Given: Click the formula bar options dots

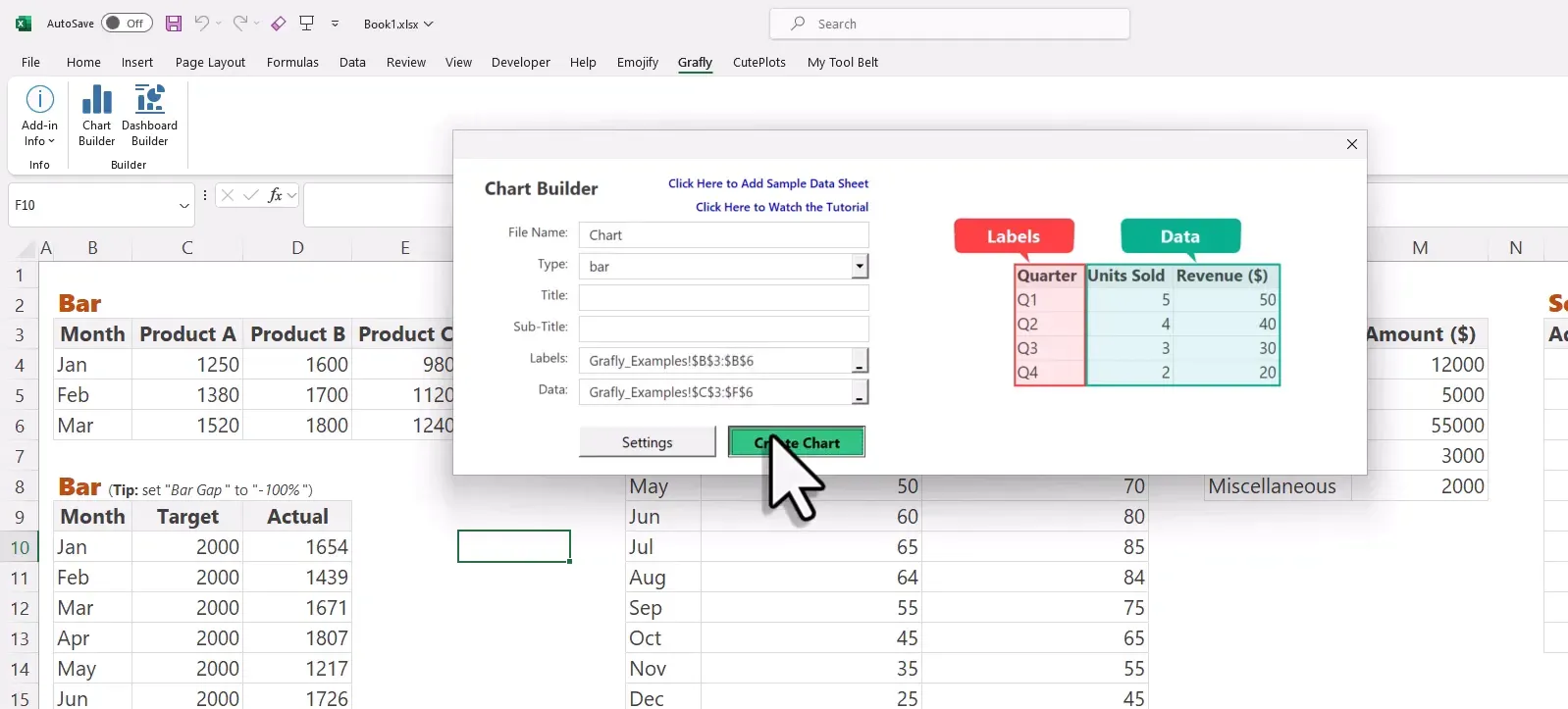Looking at the screenshot, I should 204,195.
